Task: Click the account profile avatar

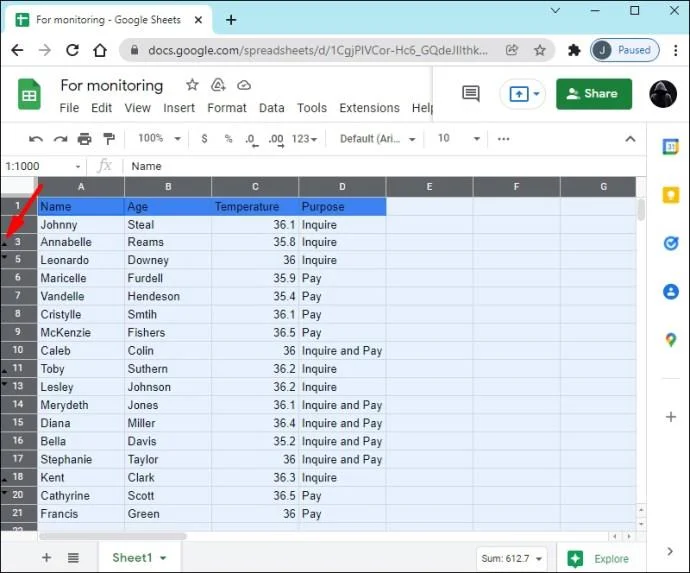Action: tap(663, 94)
